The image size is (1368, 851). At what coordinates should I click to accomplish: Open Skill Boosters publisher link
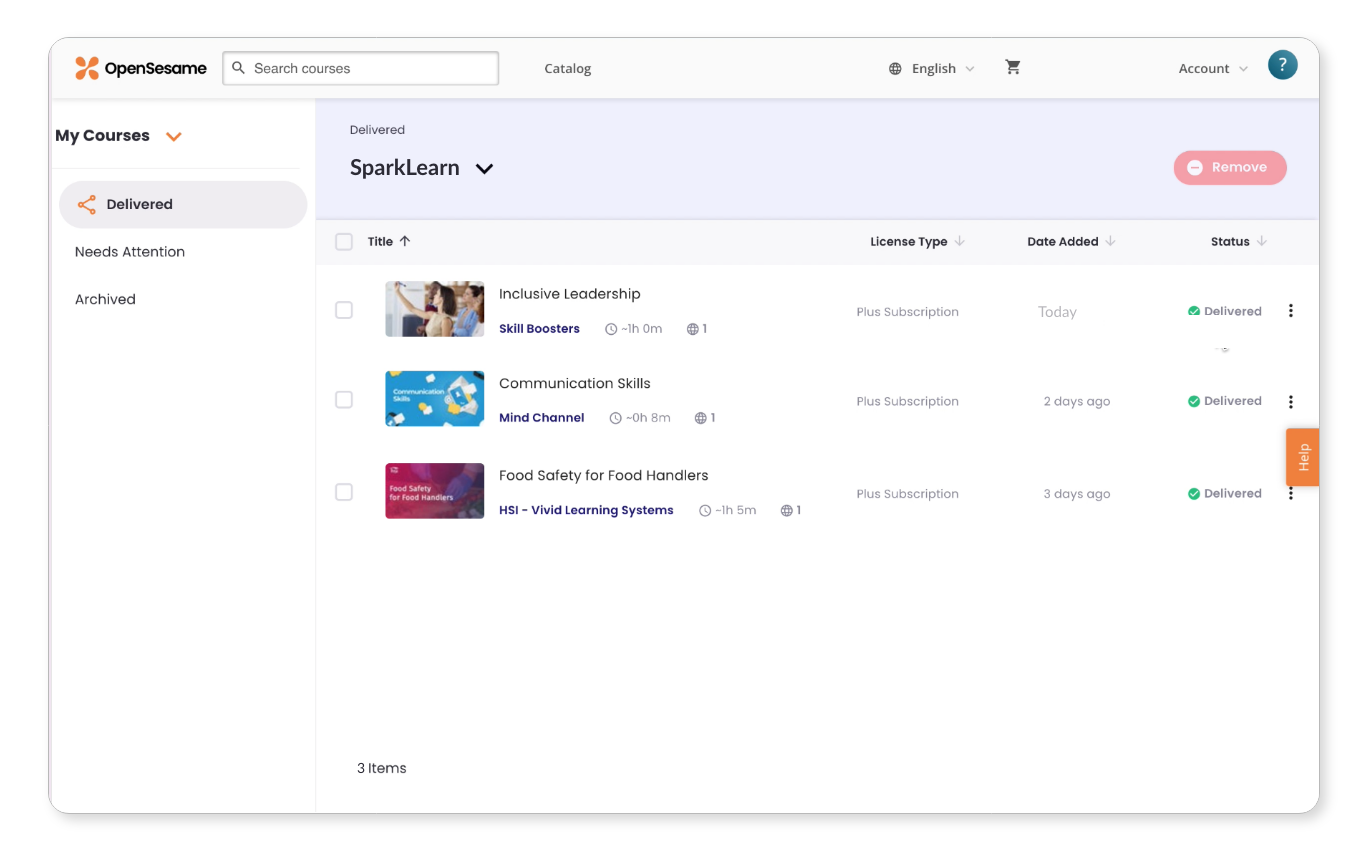(539, 329)
